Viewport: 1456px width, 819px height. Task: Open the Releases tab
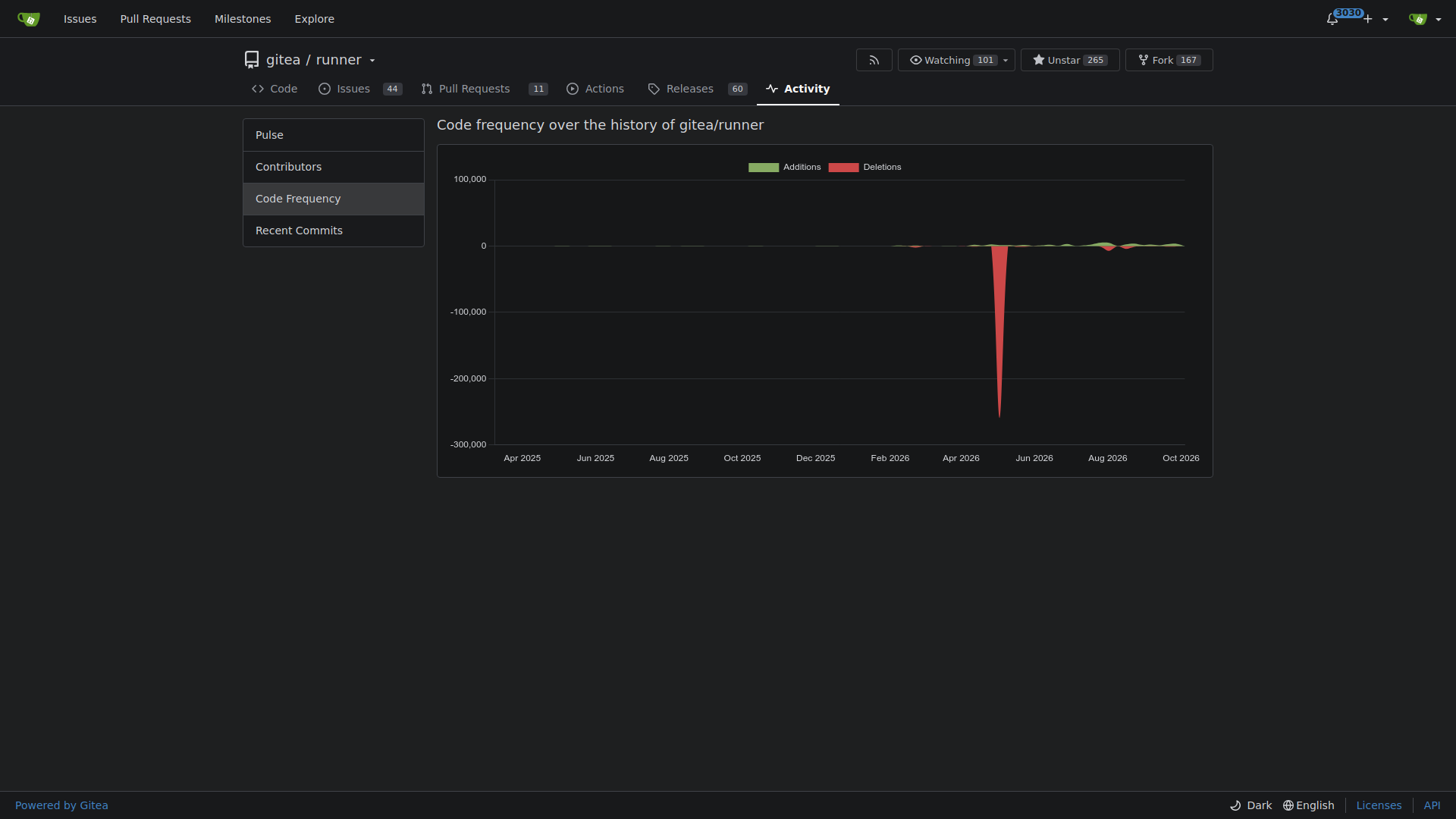(x=697, y=89)
